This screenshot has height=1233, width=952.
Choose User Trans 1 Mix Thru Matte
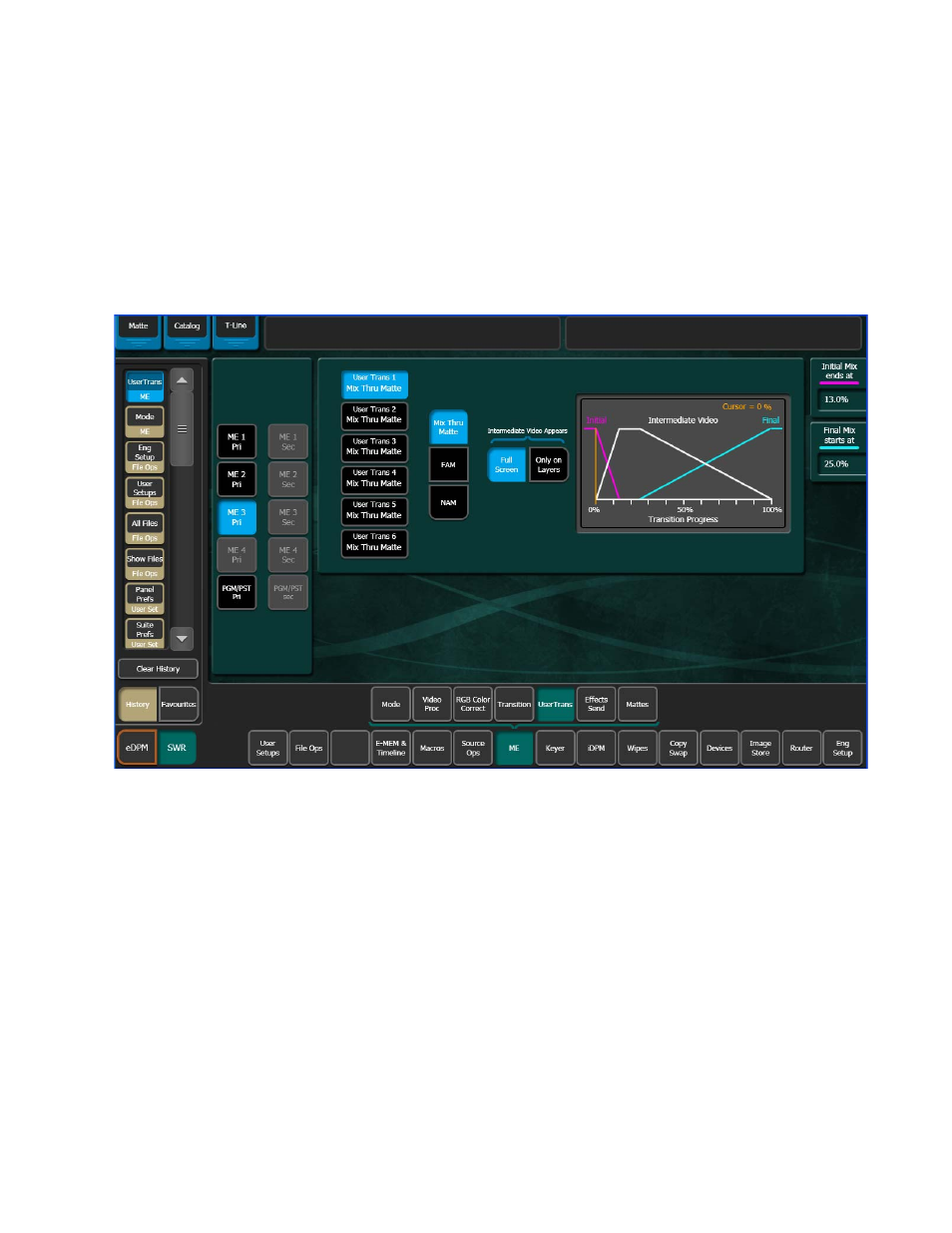click(x=374, y=383)
